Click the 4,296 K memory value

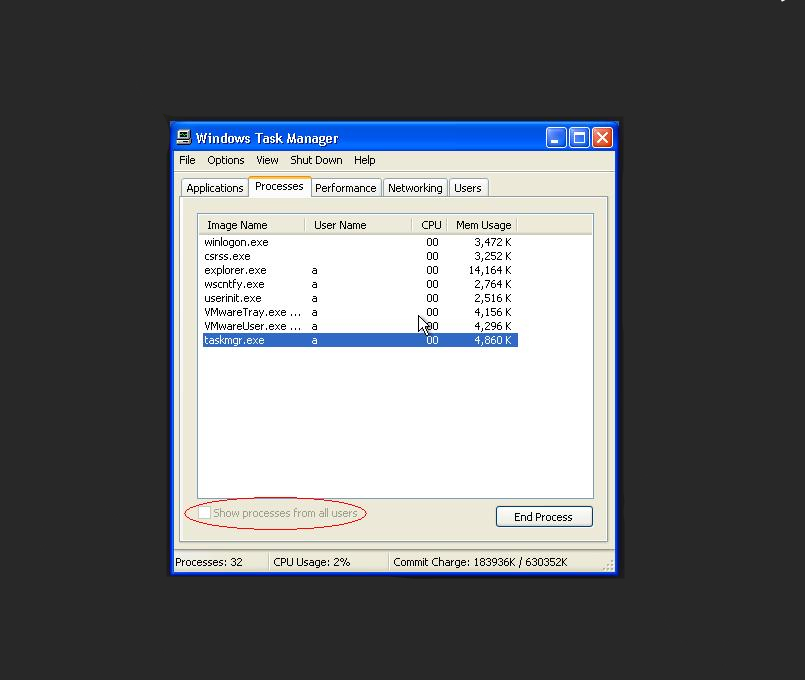[492, 326]
